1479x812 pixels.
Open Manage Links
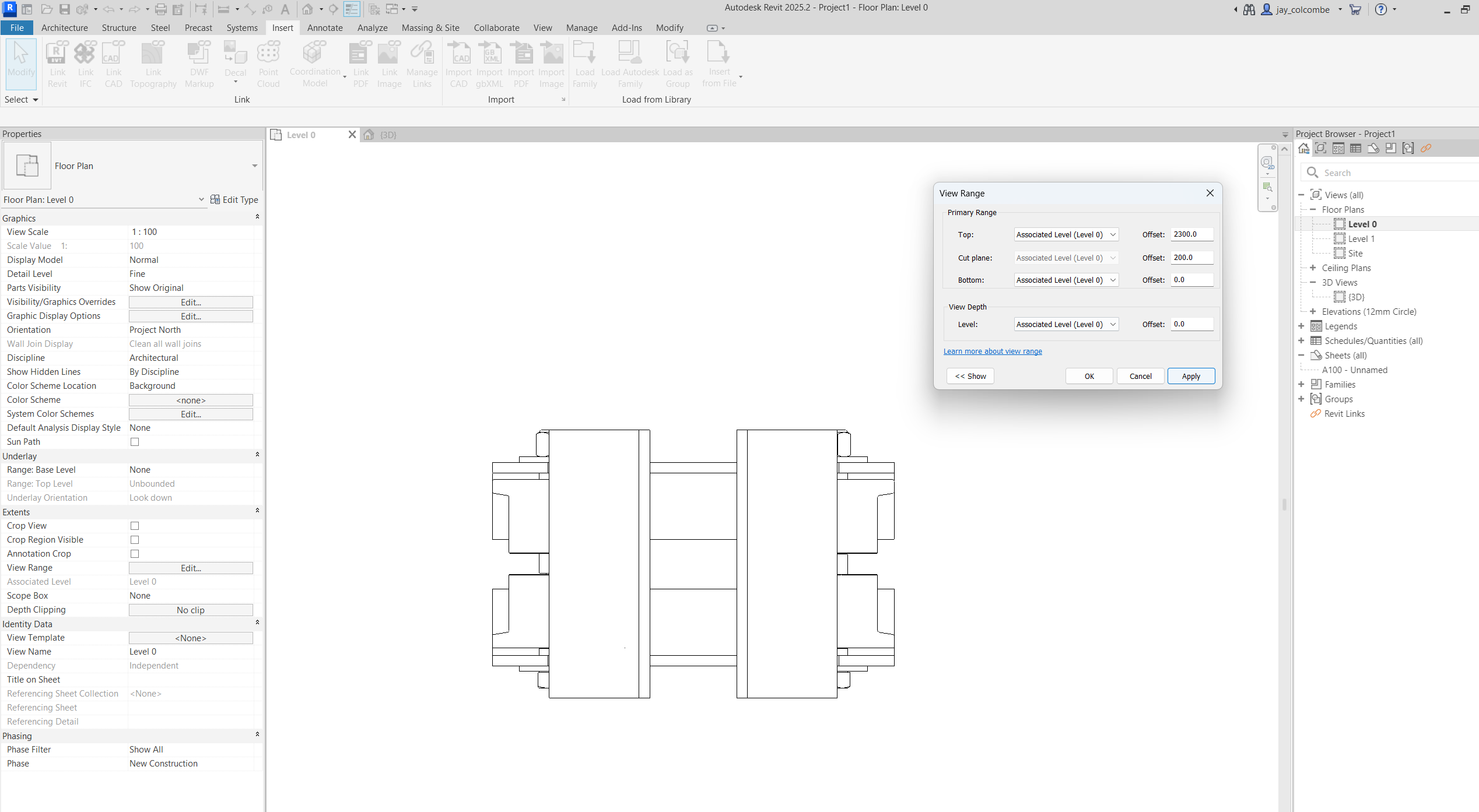coord(422,64)
